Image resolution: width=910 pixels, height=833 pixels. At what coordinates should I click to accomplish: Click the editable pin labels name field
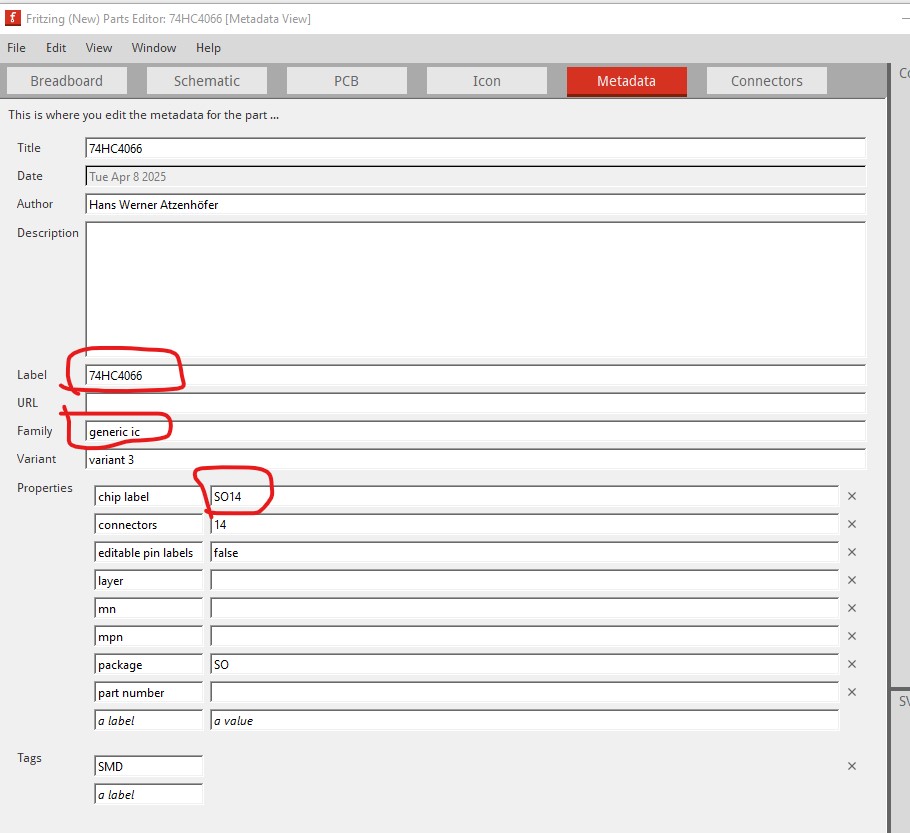tap(148, 552)
